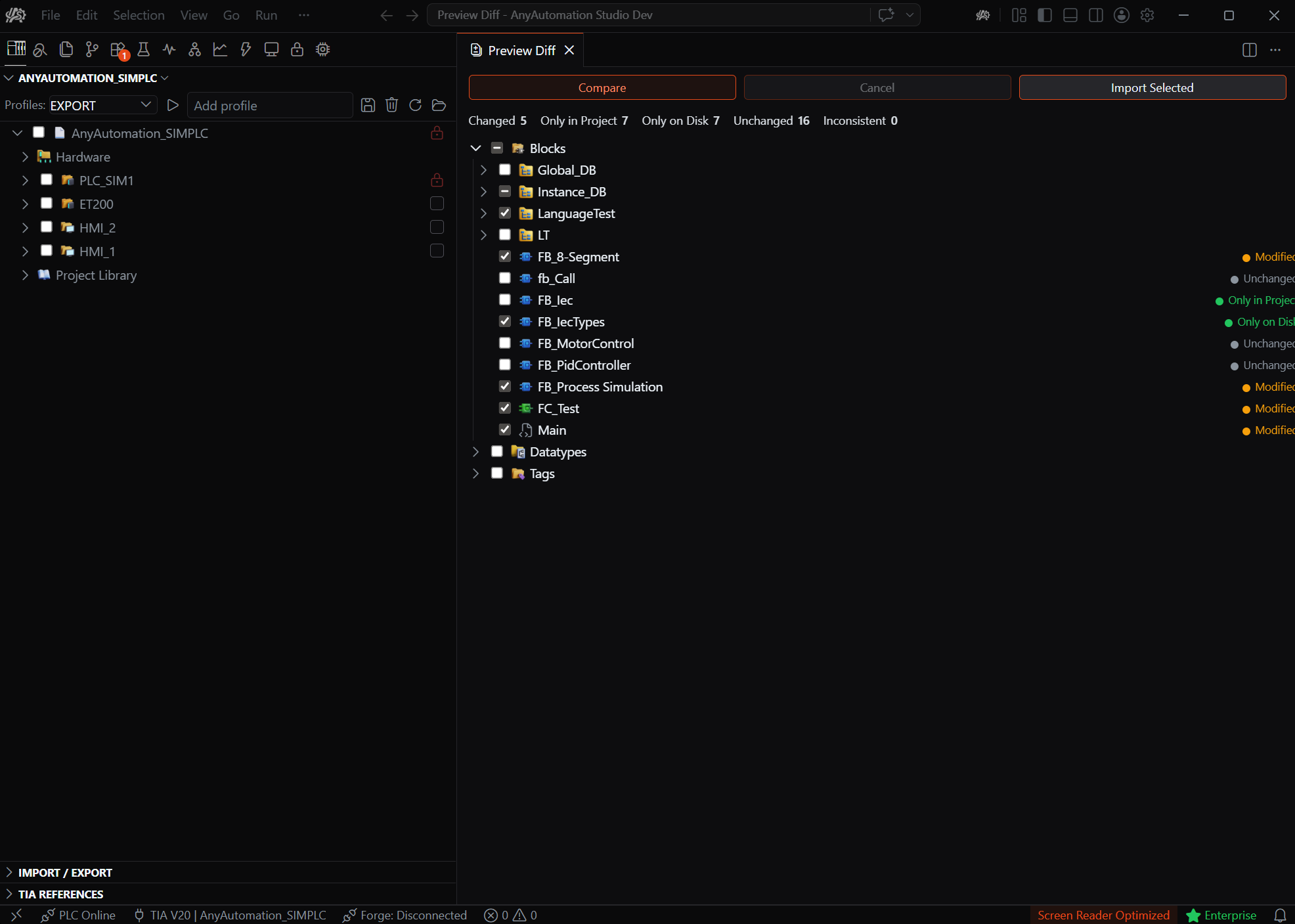Toggle the bottom panel icon

click(x=1070, y=15)
